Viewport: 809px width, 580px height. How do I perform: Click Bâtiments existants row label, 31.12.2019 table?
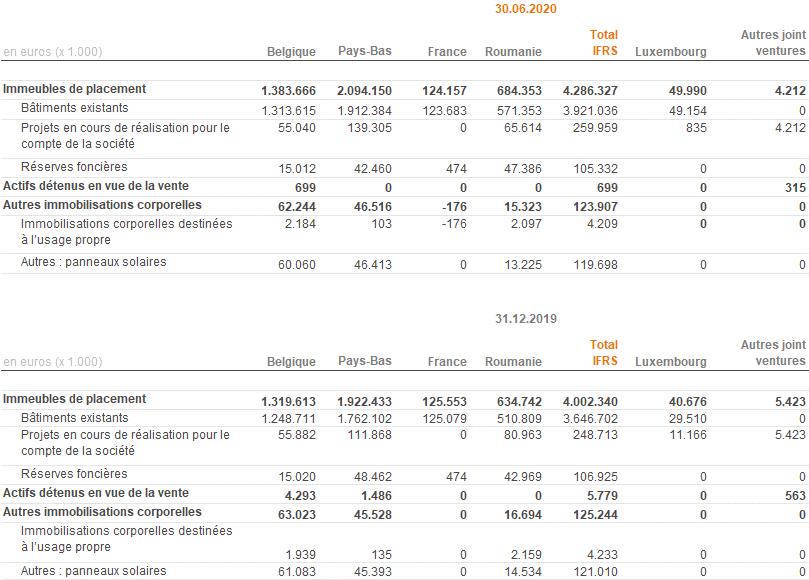[74, 417]
